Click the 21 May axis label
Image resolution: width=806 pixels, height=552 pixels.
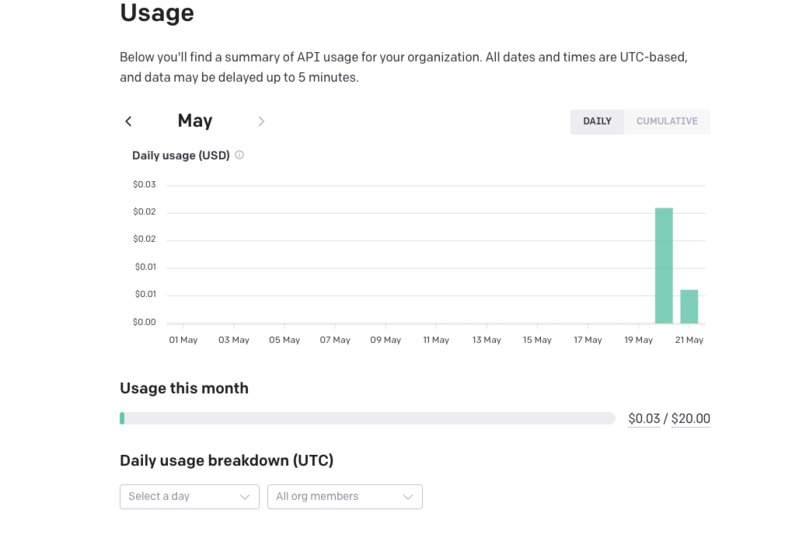(689, 340)
